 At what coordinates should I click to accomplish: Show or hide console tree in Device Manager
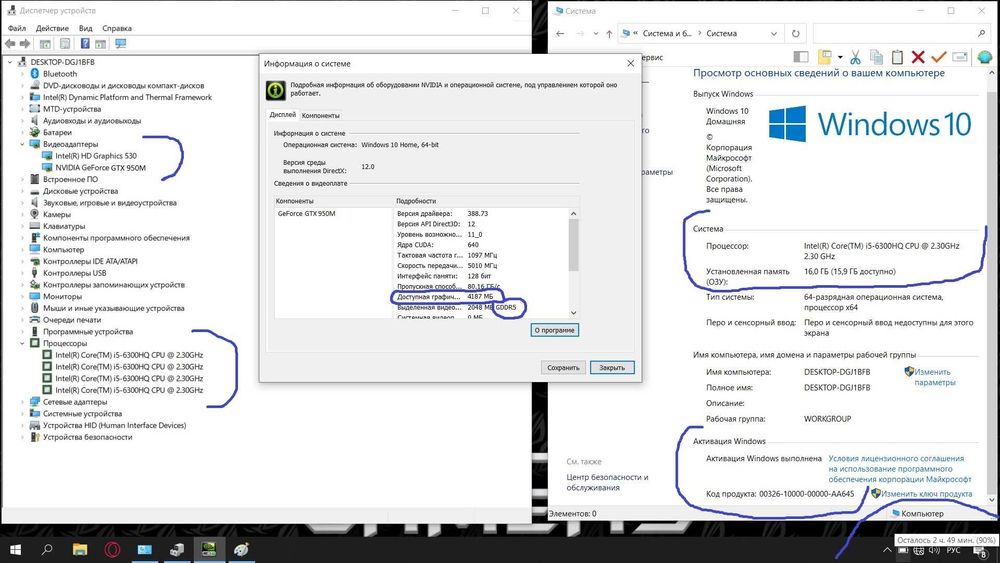[x=45, y=43]
